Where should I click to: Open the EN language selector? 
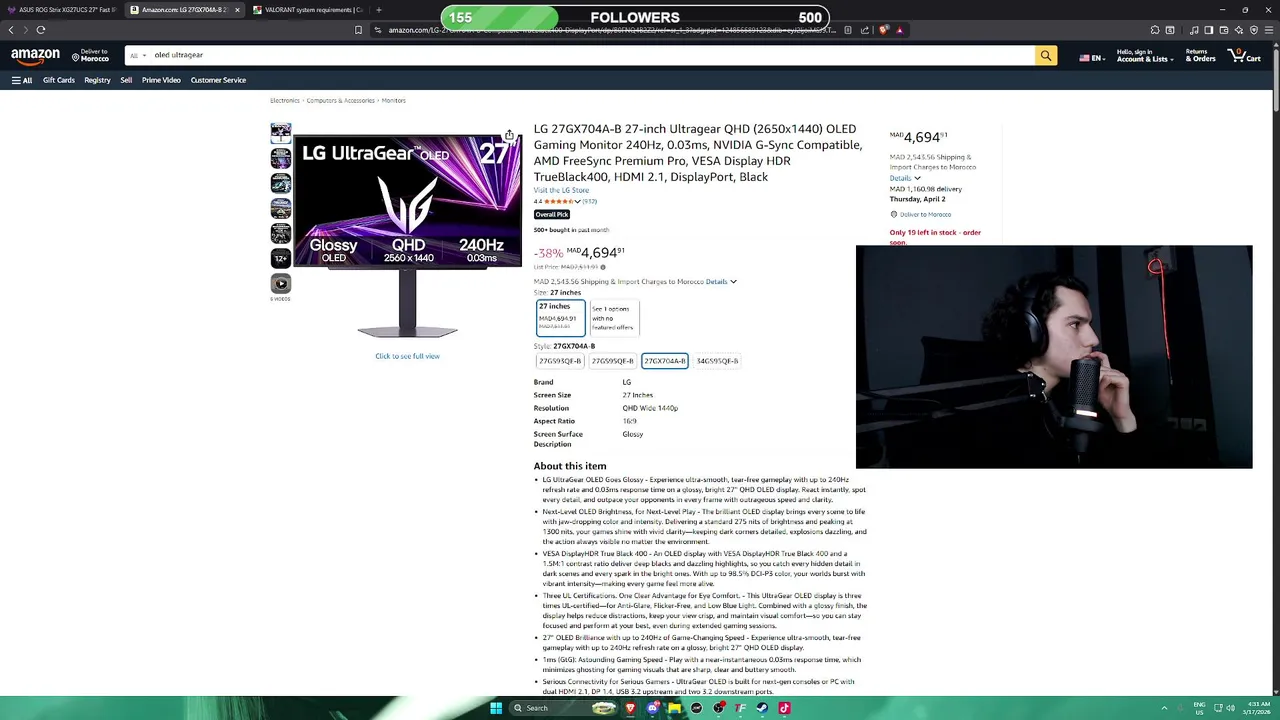point(1091,58)
